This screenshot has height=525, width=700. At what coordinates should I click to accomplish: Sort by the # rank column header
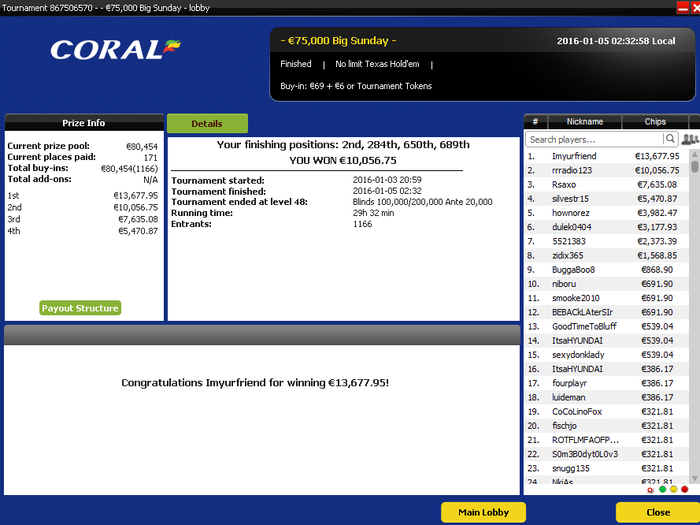coord(535,121)
